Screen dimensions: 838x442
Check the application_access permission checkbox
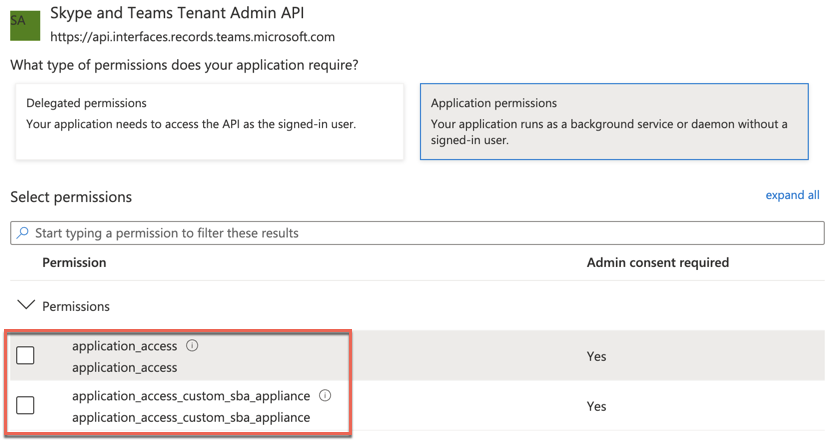click(25, 355)
